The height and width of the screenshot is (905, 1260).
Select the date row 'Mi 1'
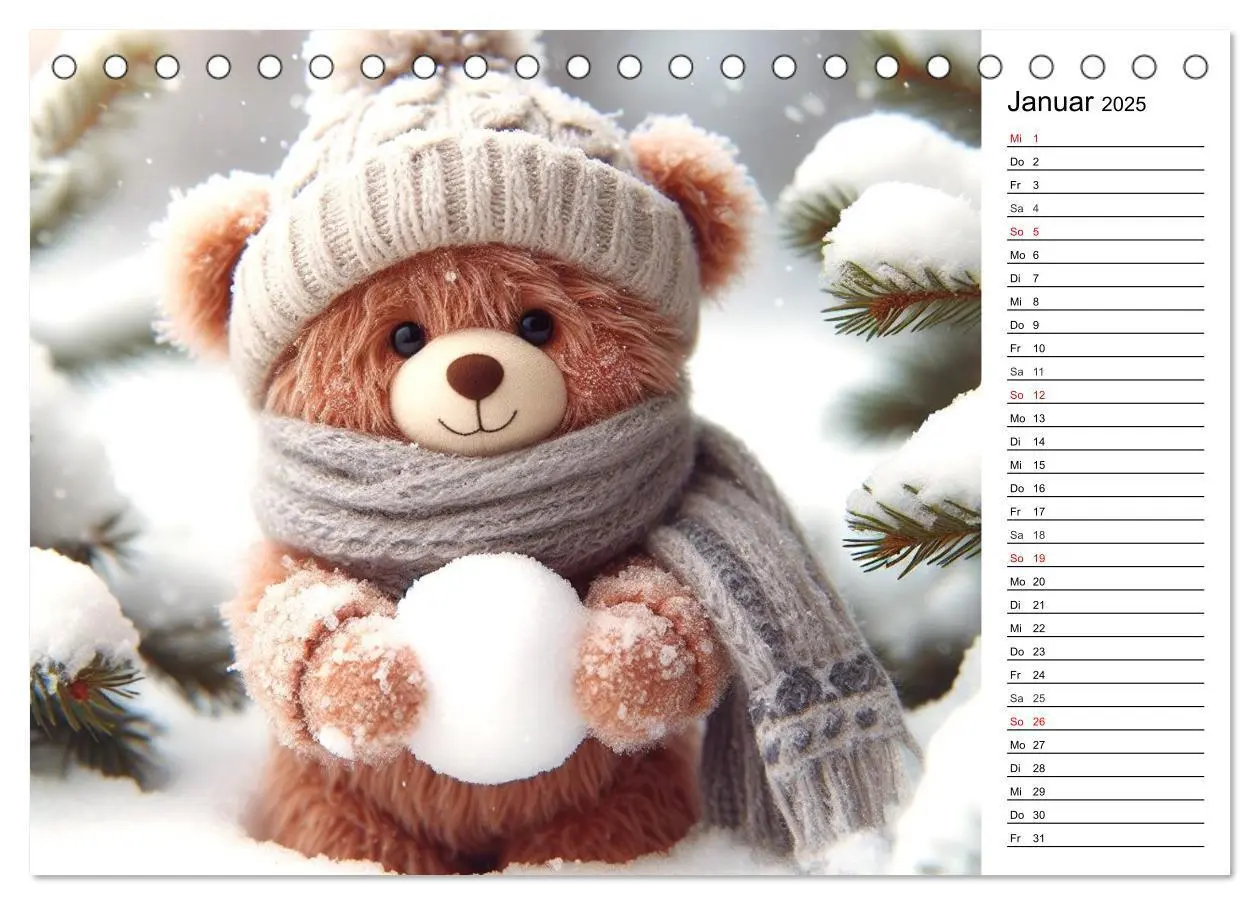(x=1105, y=138)
